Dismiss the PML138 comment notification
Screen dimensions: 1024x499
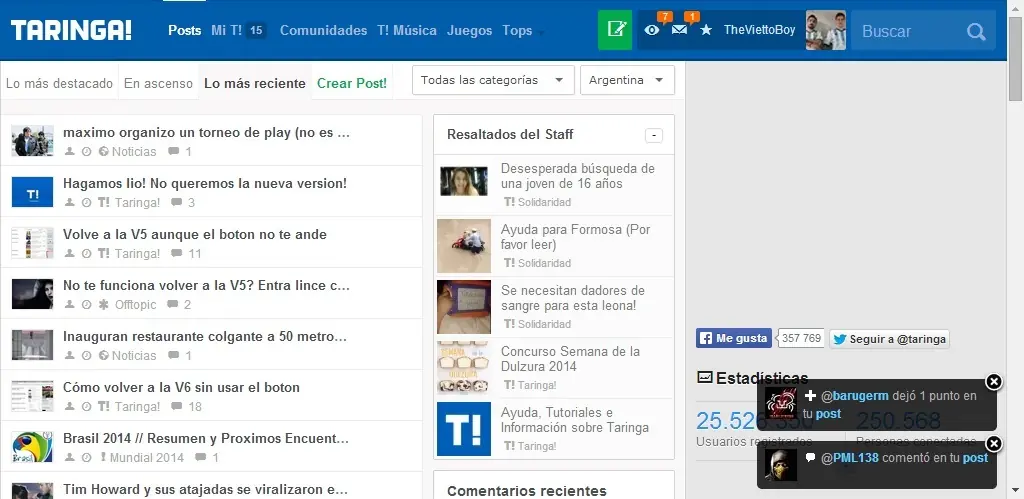(993, 443)
